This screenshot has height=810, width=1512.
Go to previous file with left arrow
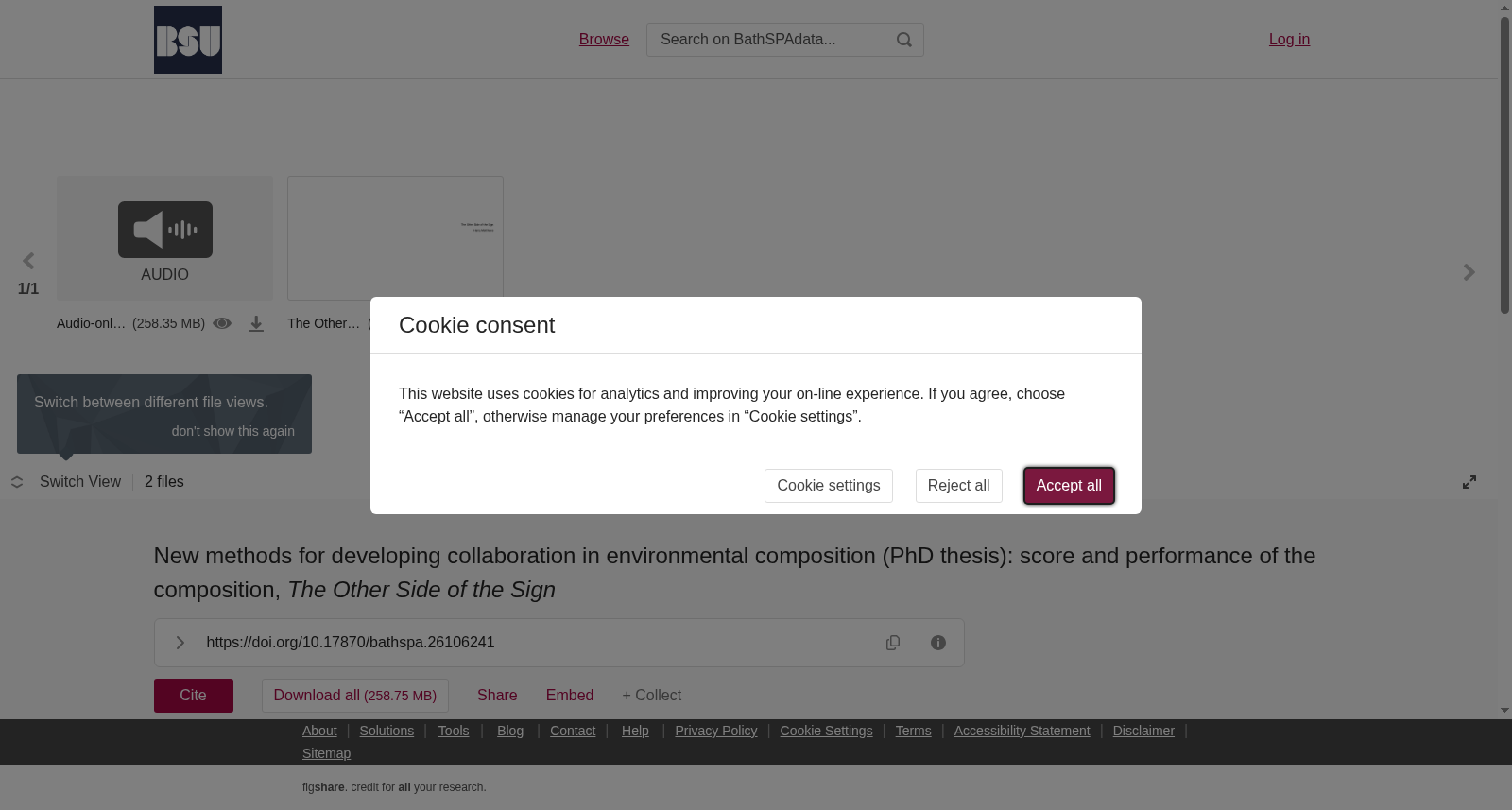[x=28, y=261]
